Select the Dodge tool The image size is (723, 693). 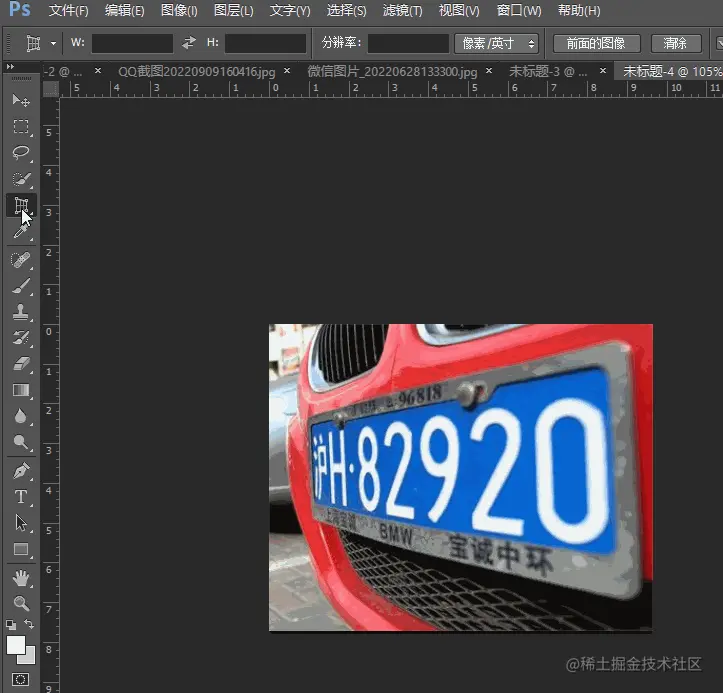pos(21,442)
